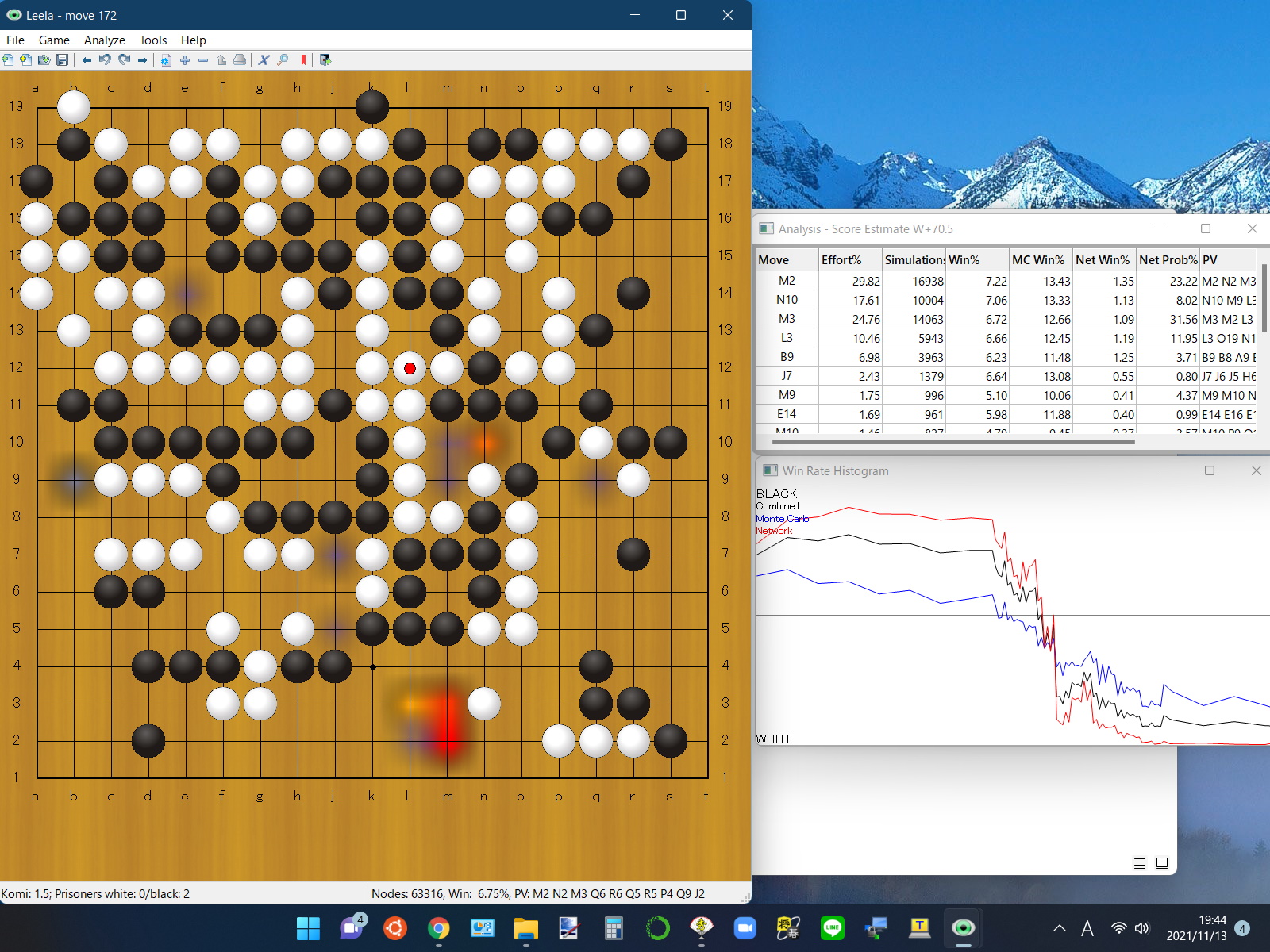Screen dimensions: 1270x952
Task: Sort by the Effort% column header
Action: tap(849, 260)
